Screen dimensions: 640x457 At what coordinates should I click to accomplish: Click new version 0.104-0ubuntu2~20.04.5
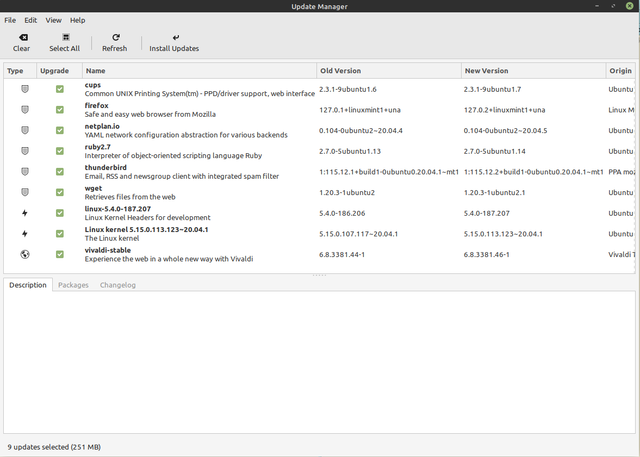pyautogui.click(x=505, y=131)
